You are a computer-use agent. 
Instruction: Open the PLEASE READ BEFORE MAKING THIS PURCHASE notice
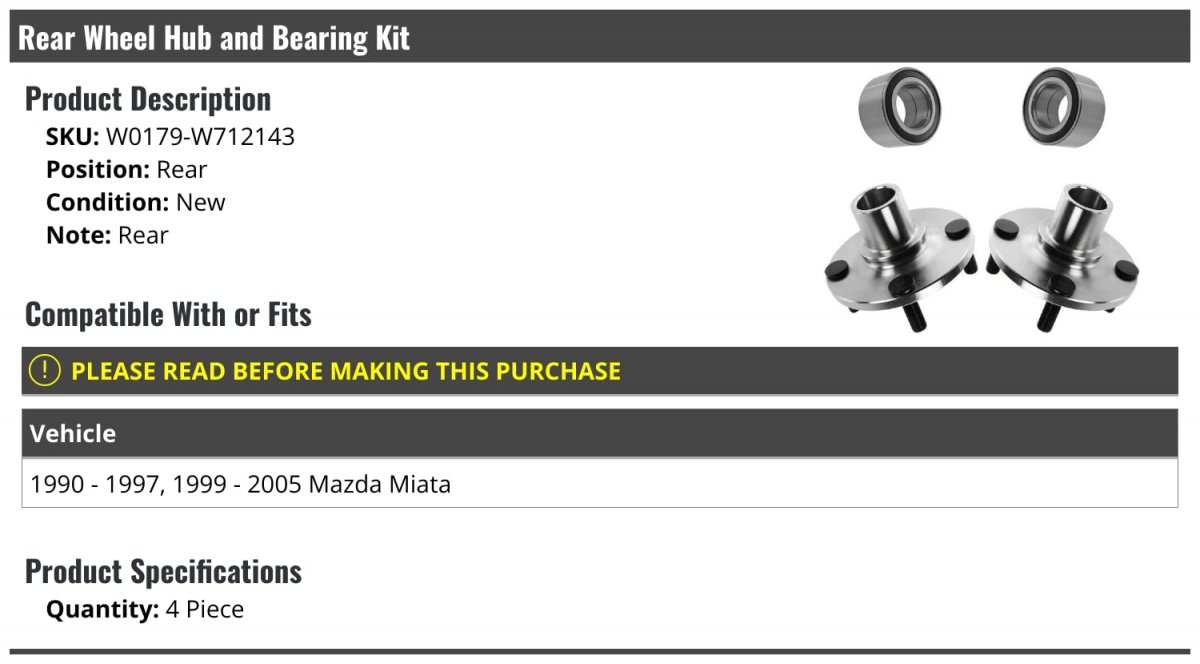(346, 371)
